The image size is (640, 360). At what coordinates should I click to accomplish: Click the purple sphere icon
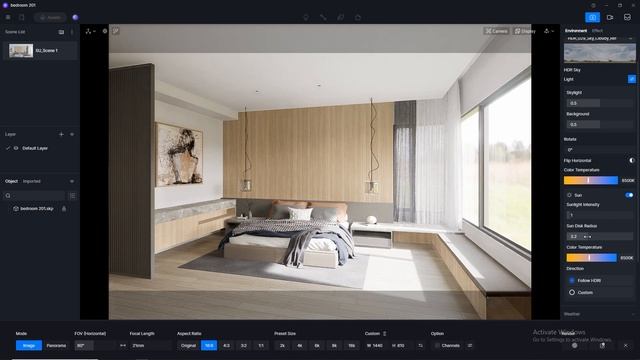(x=75, y=17)
